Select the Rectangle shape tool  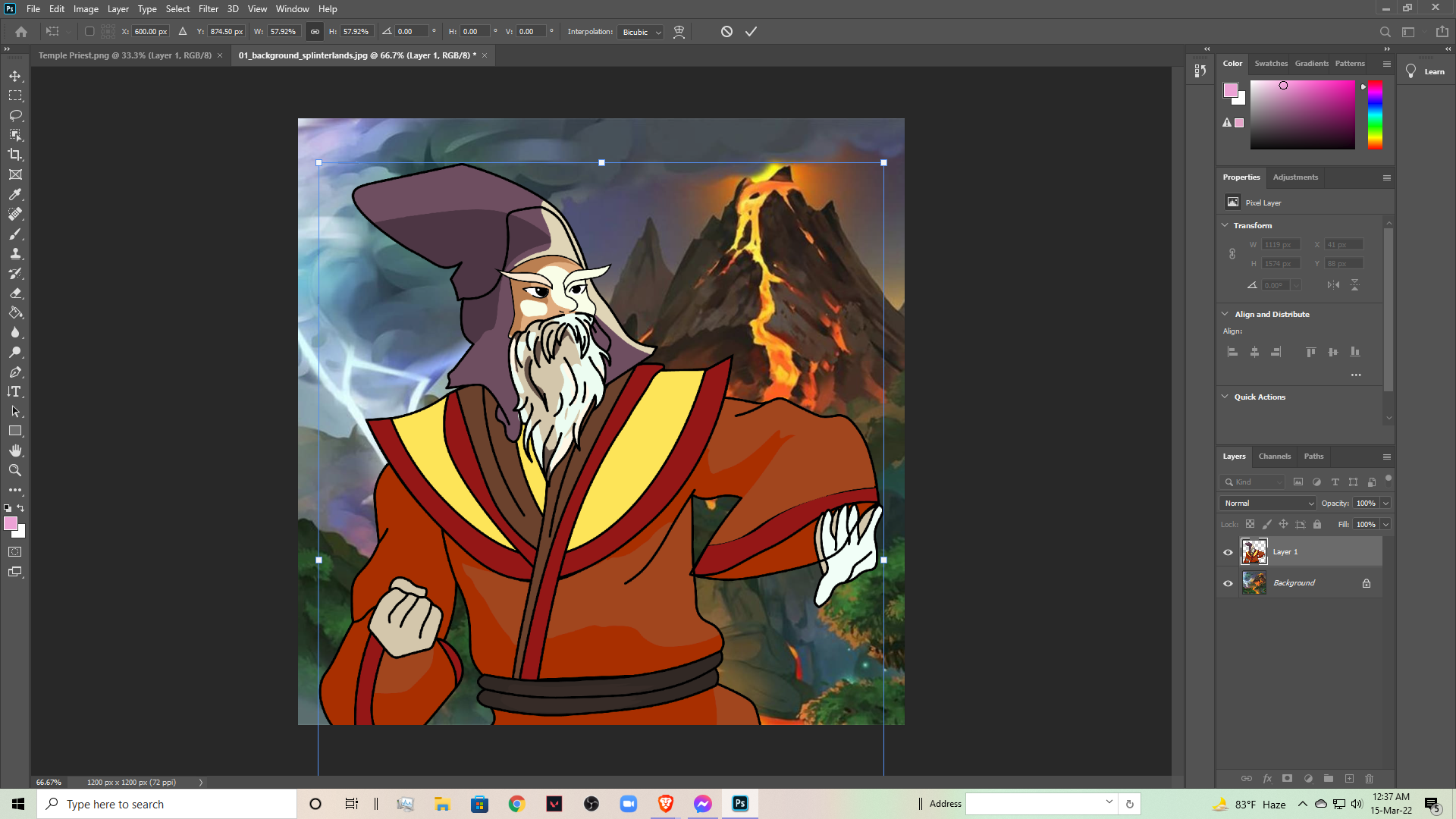pos(15,431)
